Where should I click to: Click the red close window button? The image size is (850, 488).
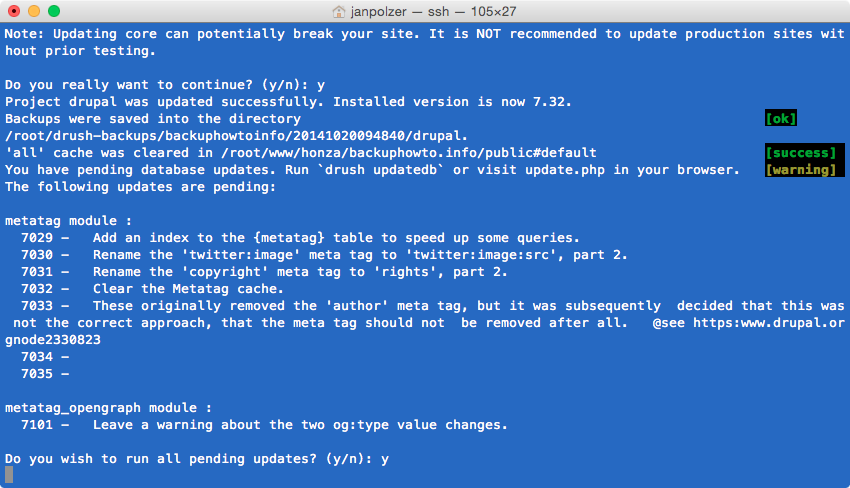(14, 11)
